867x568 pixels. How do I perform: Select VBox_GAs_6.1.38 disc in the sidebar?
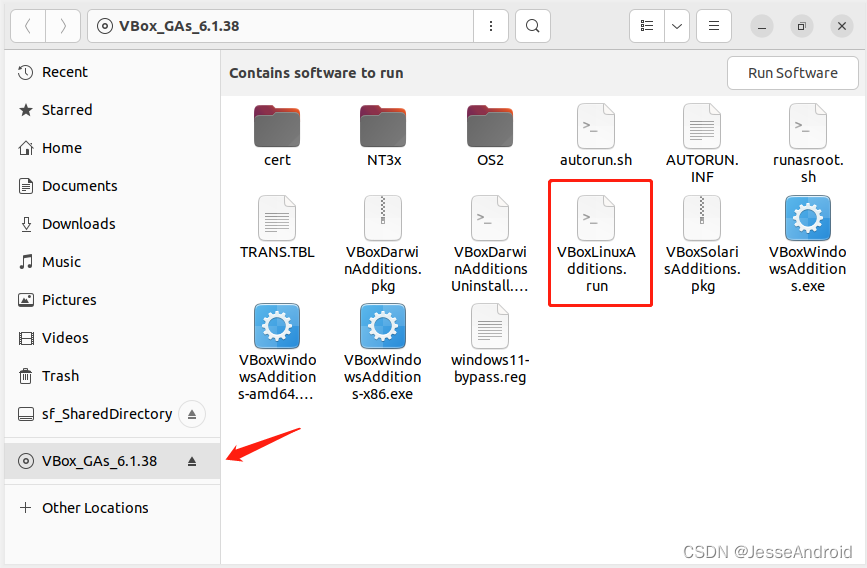click(x=112, y=461)
